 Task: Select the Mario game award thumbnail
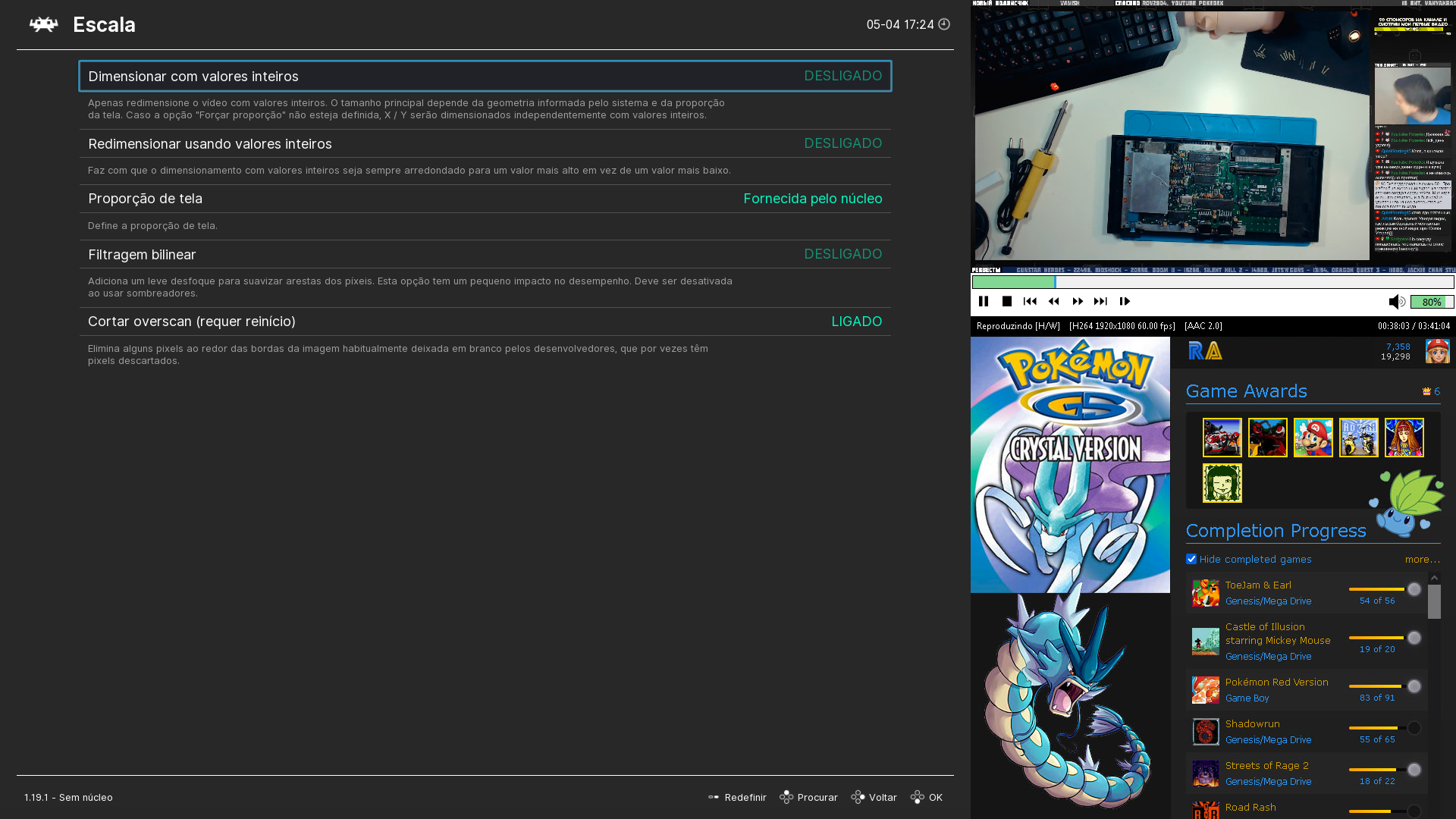click(1313, 438)
